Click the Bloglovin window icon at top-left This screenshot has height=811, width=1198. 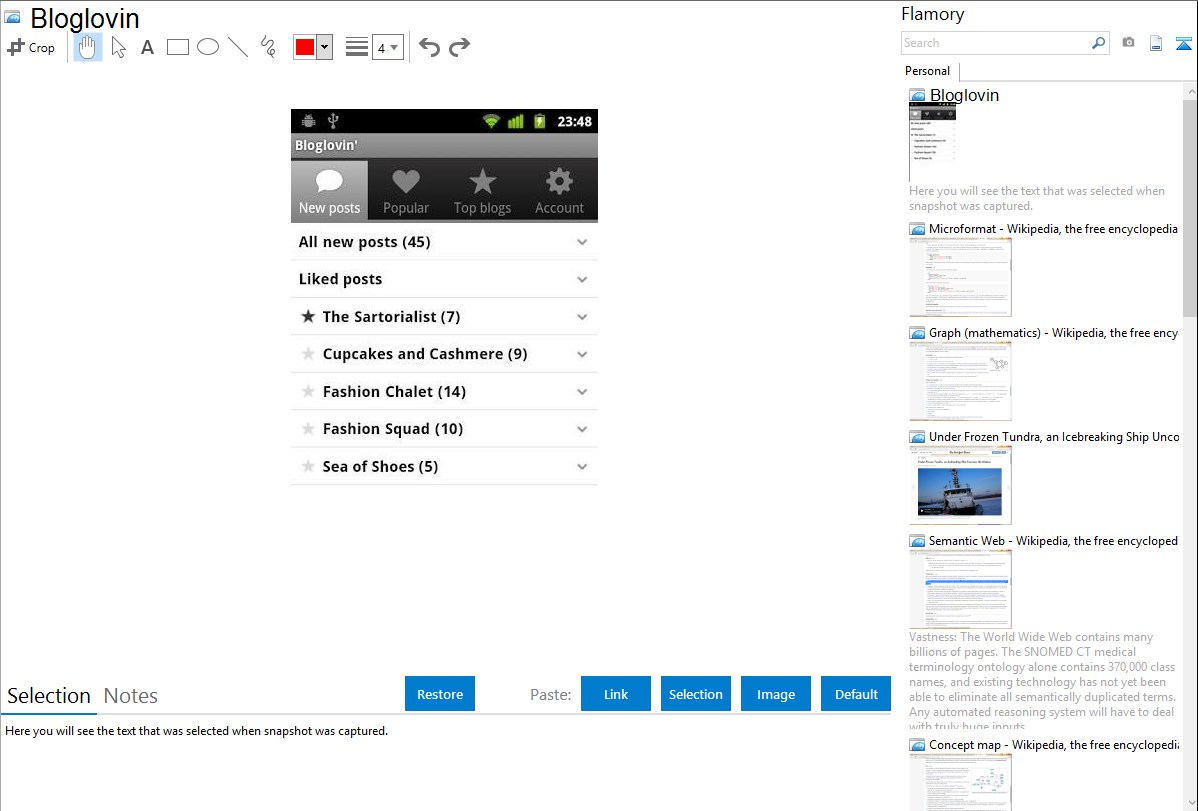[x=13, y=17]
